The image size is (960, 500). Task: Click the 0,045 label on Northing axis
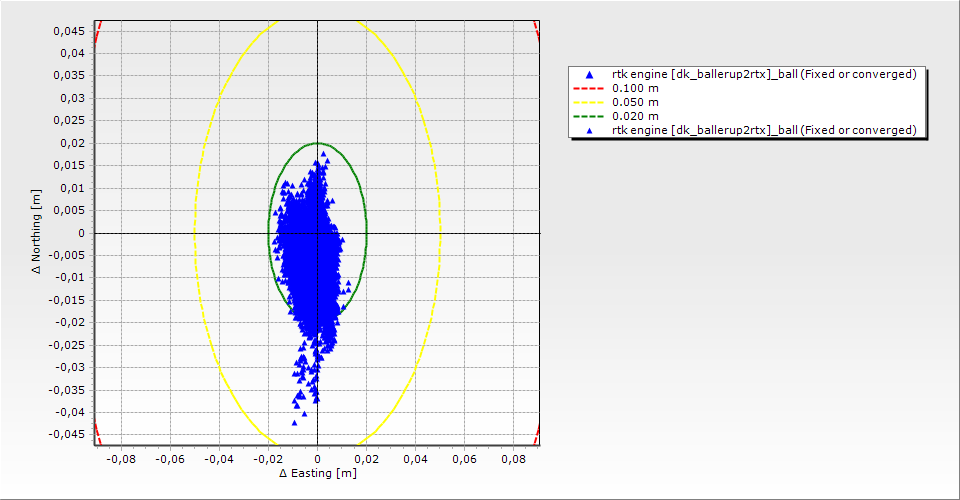(69, 31)
